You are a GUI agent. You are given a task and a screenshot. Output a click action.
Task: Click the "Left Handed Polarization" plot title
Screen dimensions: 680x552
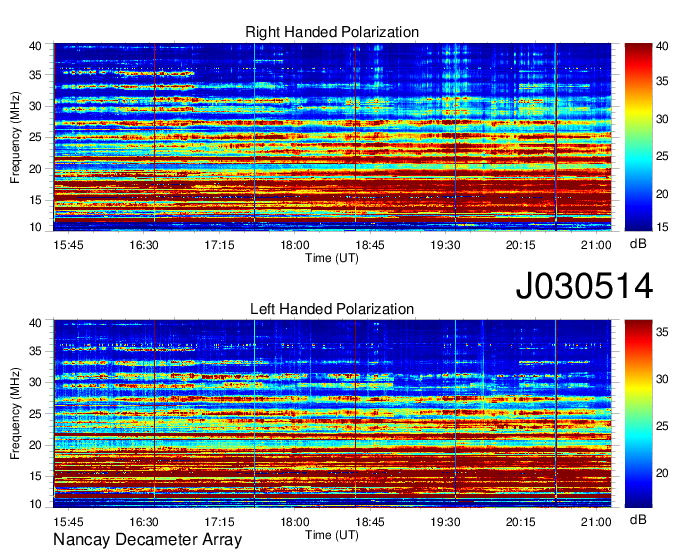point(332,309)
